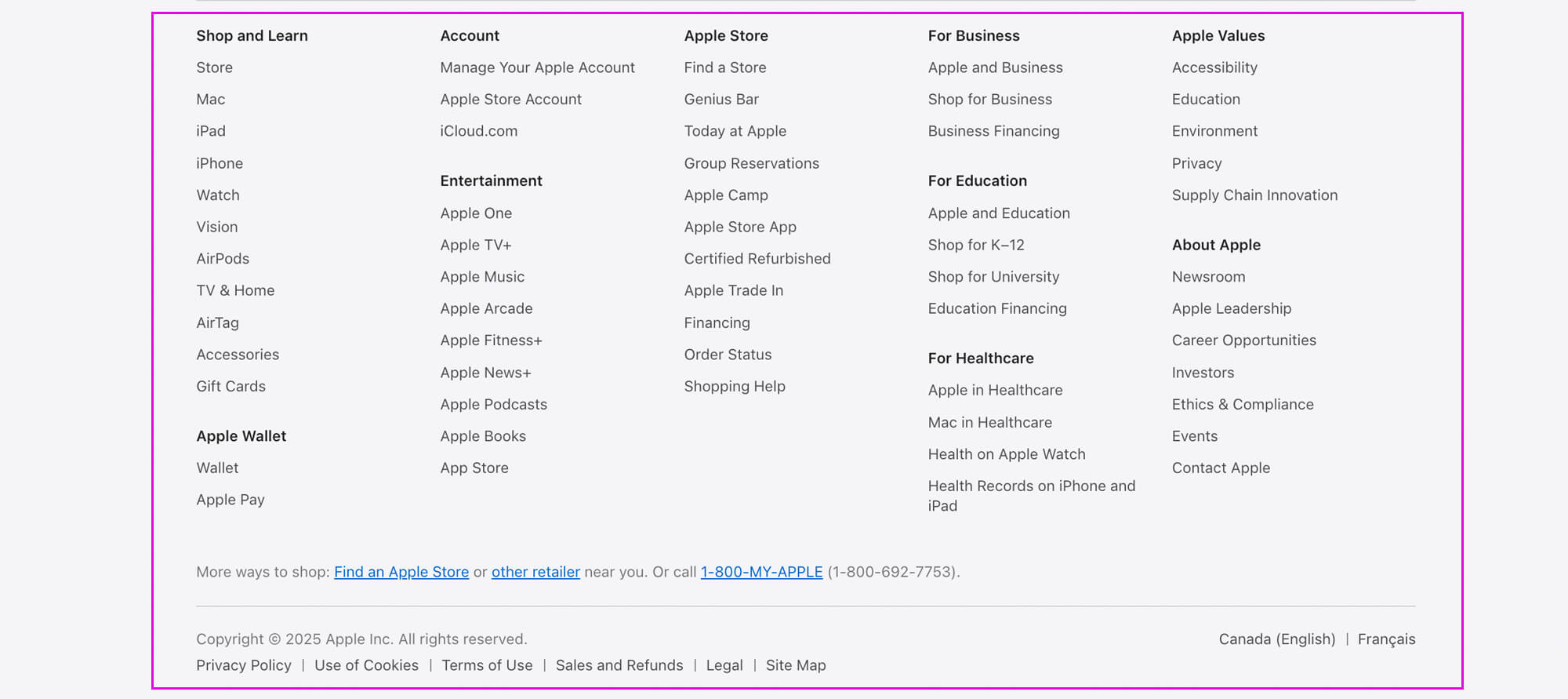Select the Apple Arcade link

486,308
